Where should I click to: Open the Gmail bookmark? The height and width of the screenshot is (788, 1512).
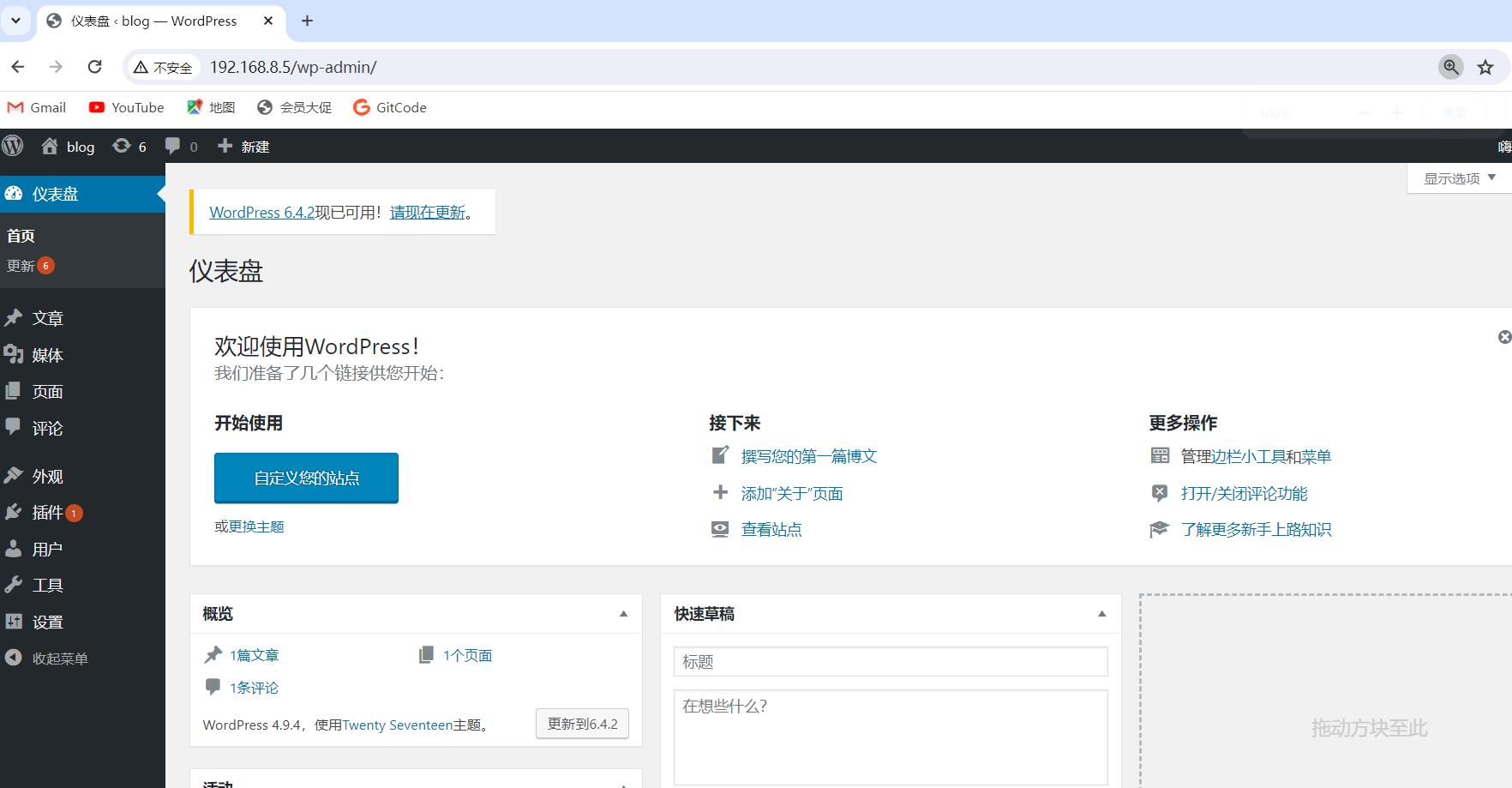pos(37,107)
